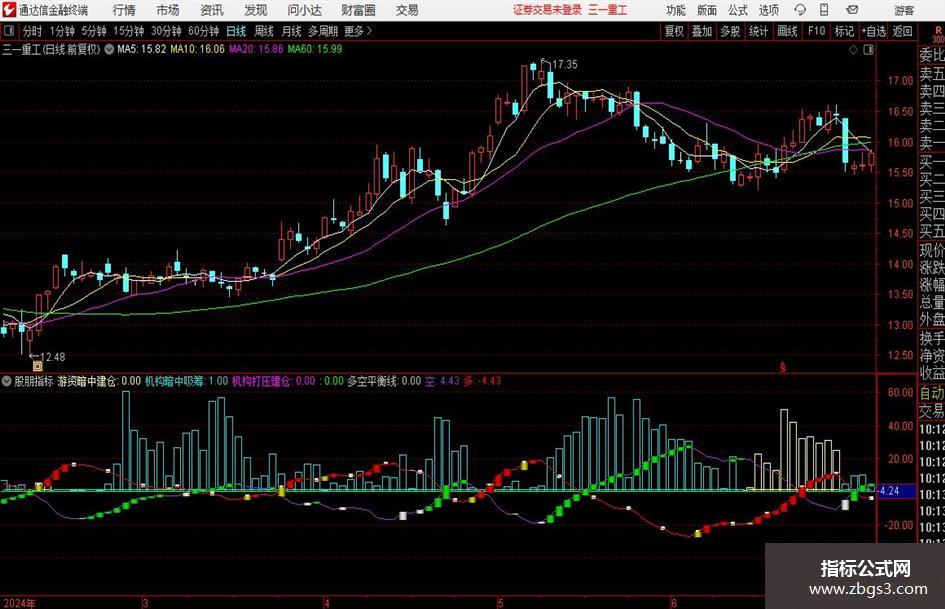Click the diamond icon at chart top-right
Screen dimensions: 945x609
[853, 50]
